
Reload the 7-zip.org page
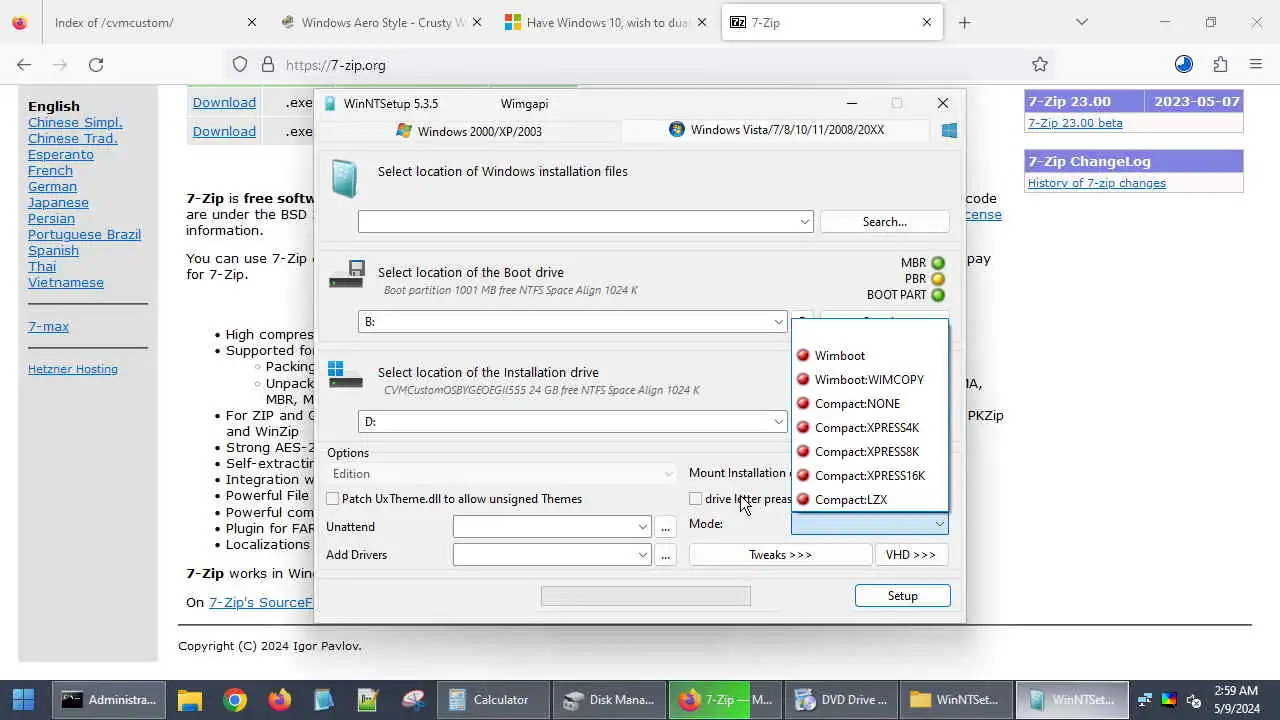pyautogui.click(x=96, y=65)
